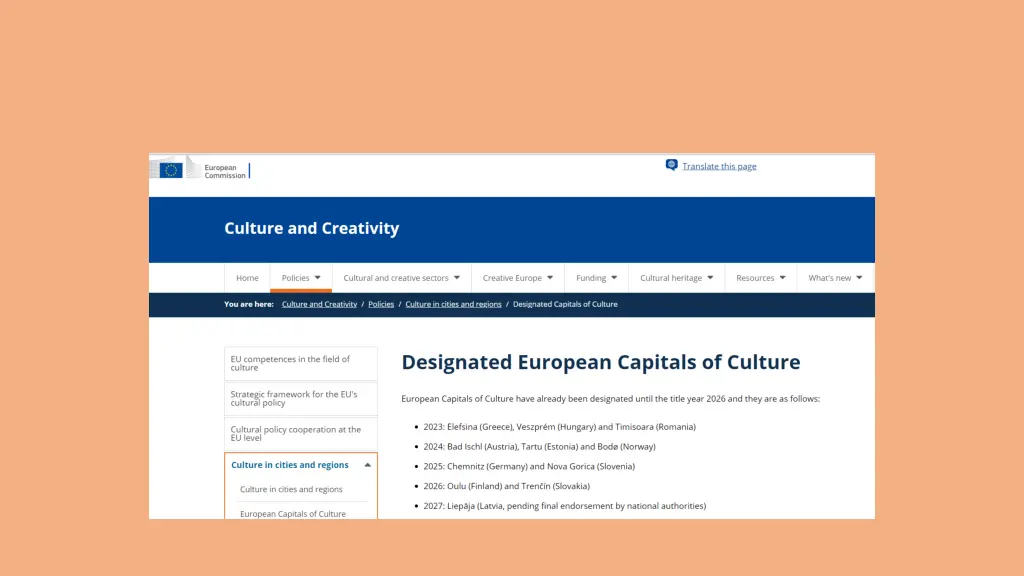Image resolution: width=1024 pixels, height=576 pixels.
Task: Expand Cultural and creative sectors arrow
Action: coord(456,278)
